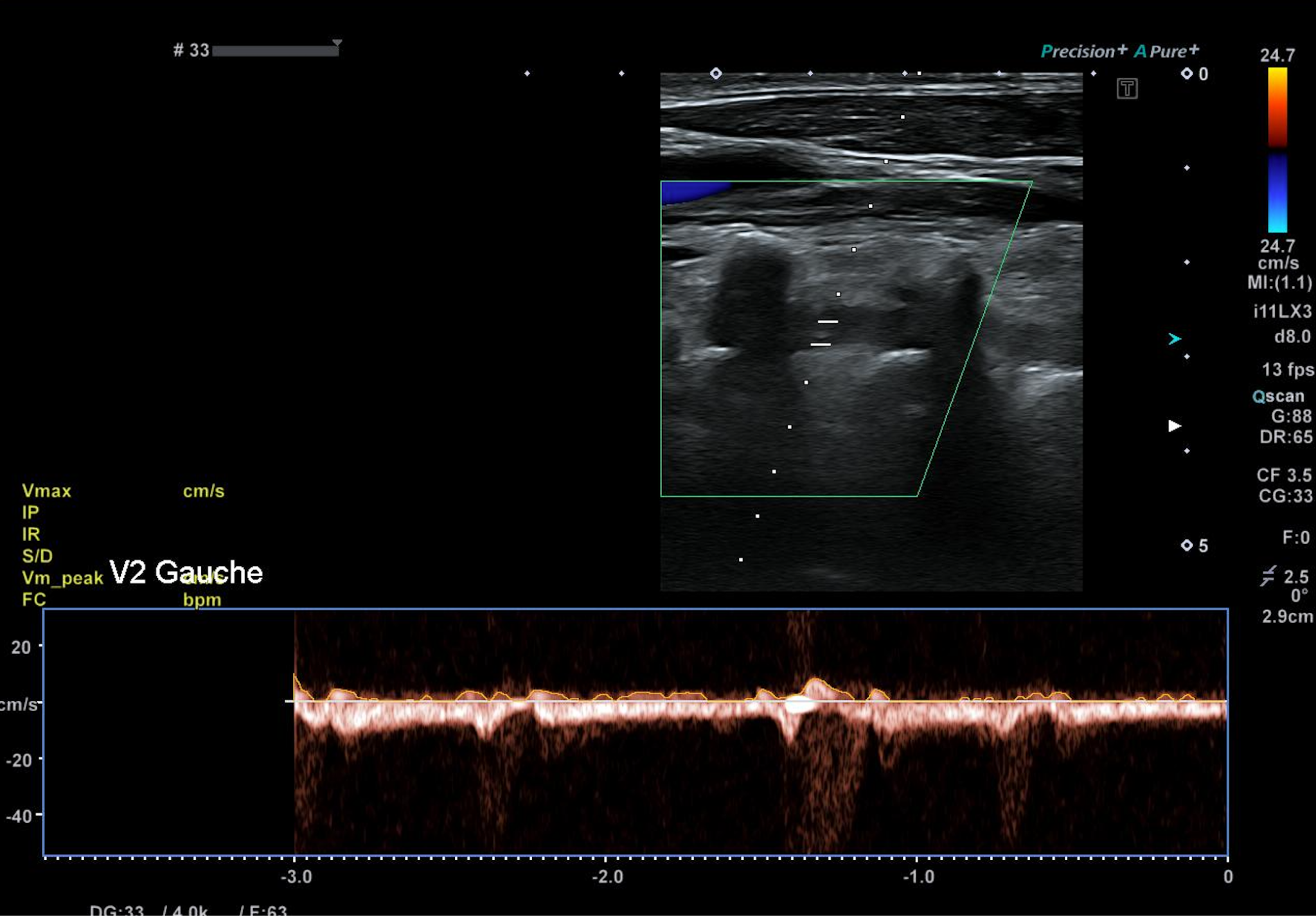The image size is (1316, 916).
Task: Click the triangle marker on the frame 33 bar
Action: pos(337,43)
